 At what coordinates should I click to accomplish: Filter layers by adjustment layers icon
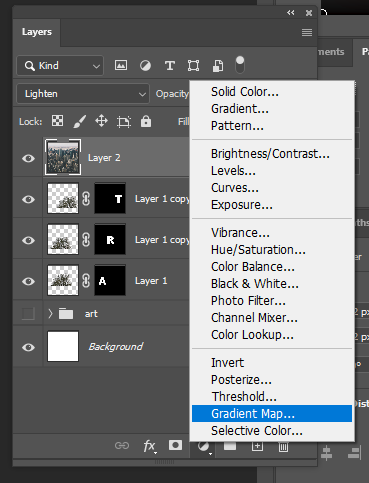pos(145,65)
